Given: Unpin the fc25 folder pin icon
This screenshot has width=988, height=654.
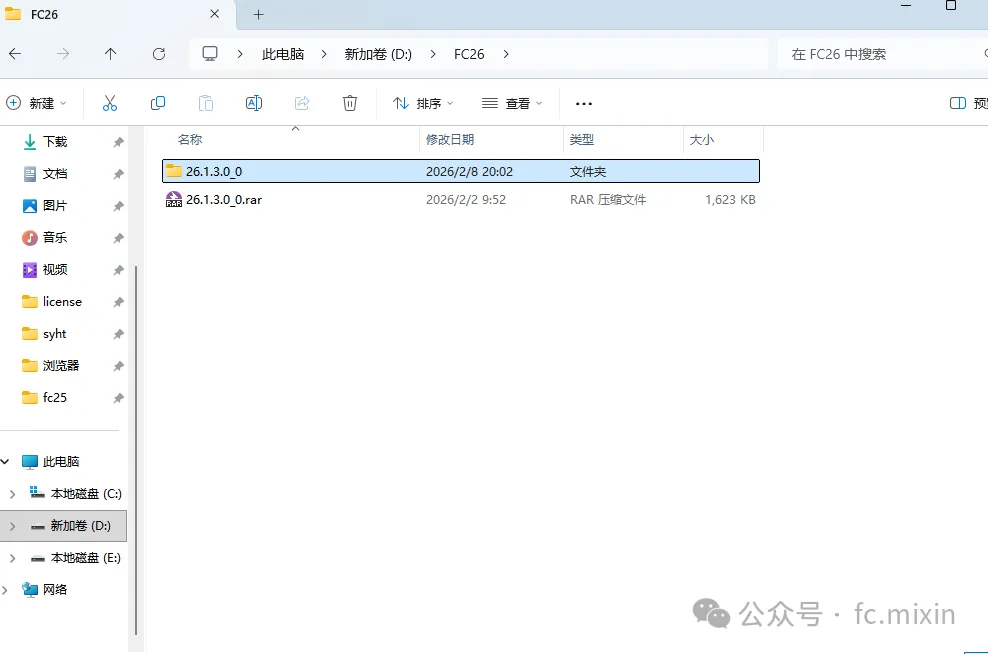Looking at the screenshot, I should coord(118,398).
